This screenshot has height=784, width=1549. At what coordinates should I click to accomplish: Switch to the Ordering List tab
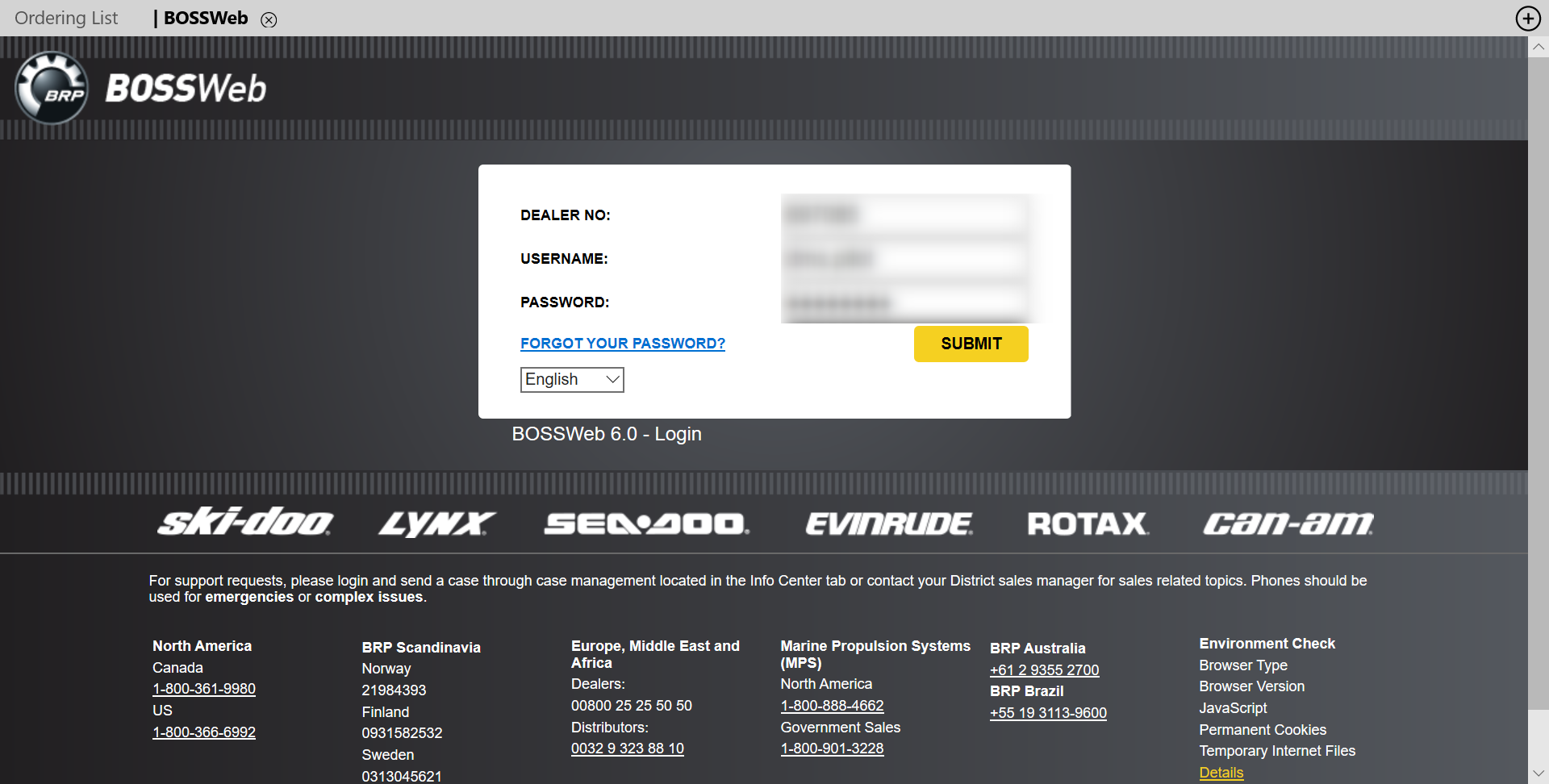coord(66,18)
